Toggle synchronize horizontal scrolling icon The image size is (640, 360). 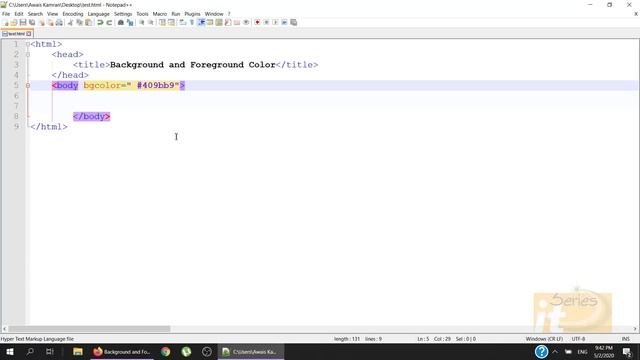[171, 23]
